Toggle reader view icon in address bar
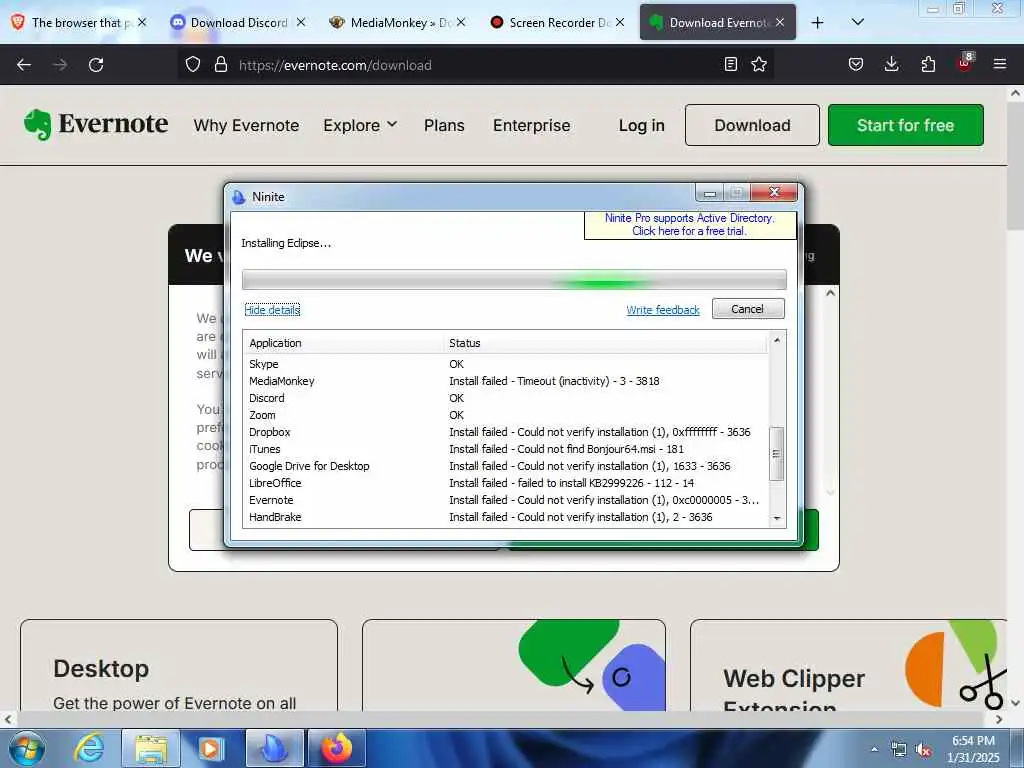Viewport: 1024px width, 768px height. pyautogui.click(x=731, y=64)
